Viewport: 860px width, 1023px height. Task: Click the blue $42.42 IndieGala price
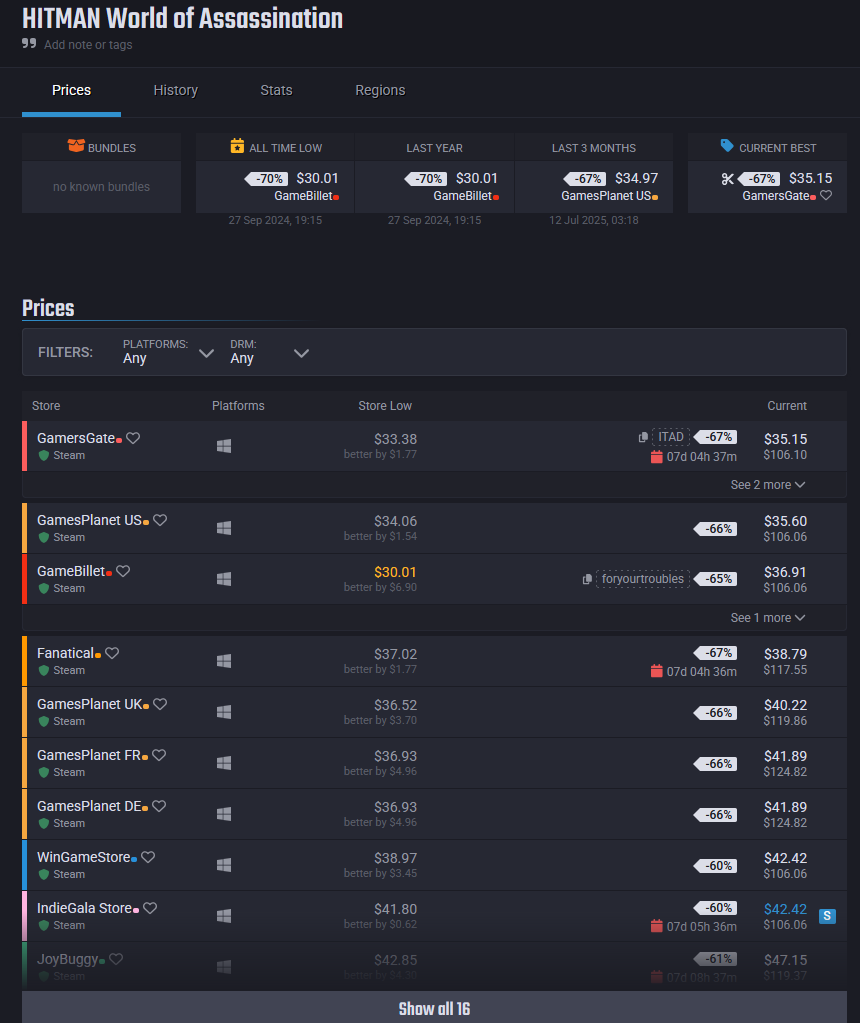[785, 909]
